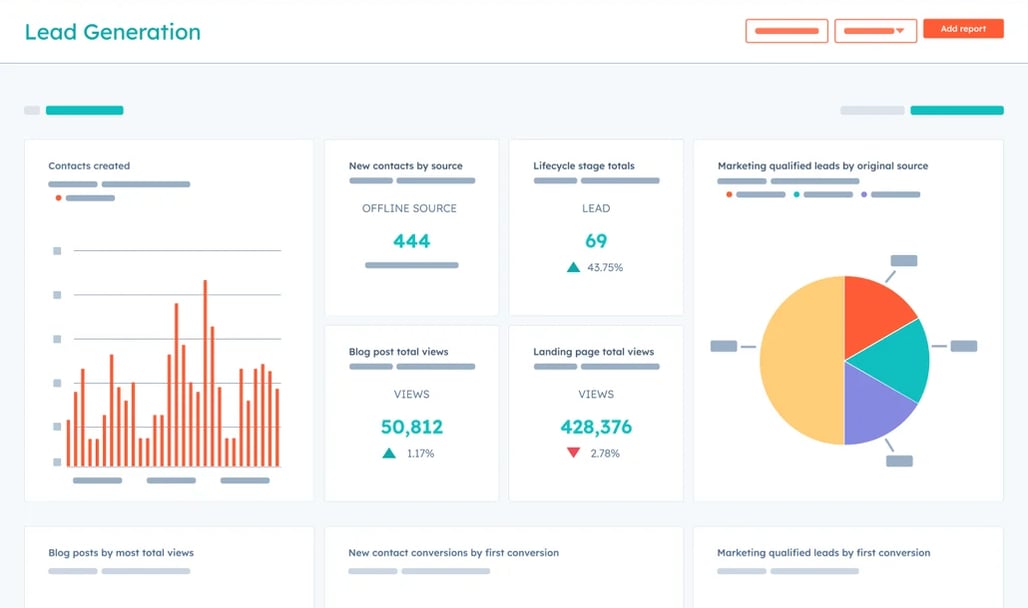The height and width of the screenshot is (608, 1028).
Task: Toggle the teal filter pill at dashboard top left
Action: click(x=84, y=110)
